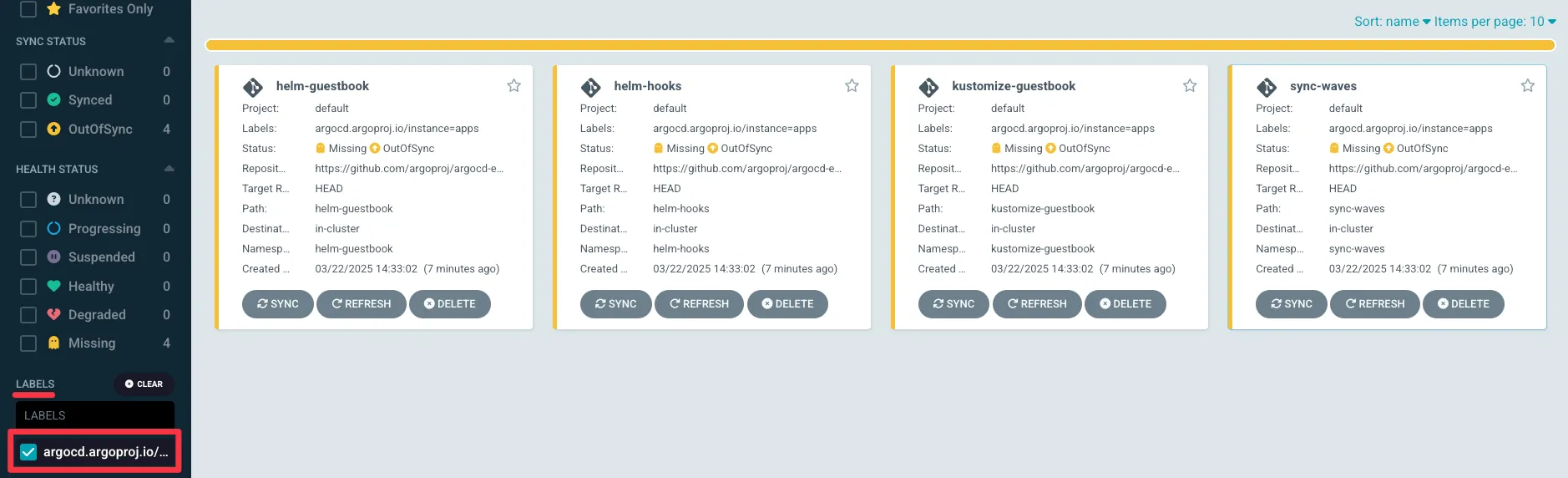Click the Synced green check icon
Viewport: 1568px width, 478px height.
(x=53, y=99)
